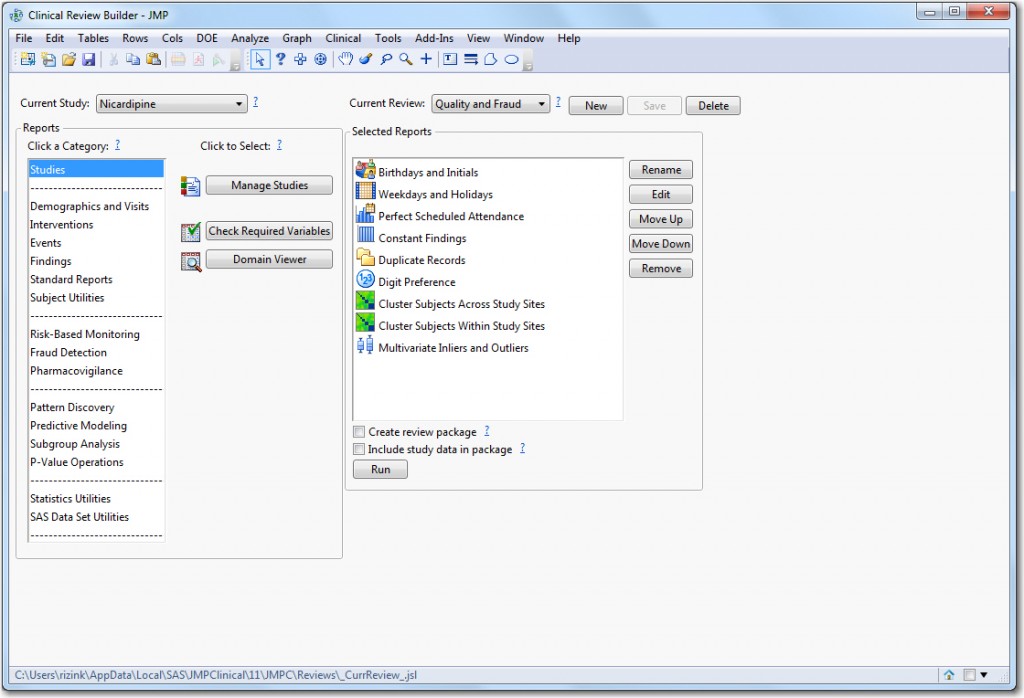Click the home icon in status bar

pyautogui.click(x=949, y=675)
